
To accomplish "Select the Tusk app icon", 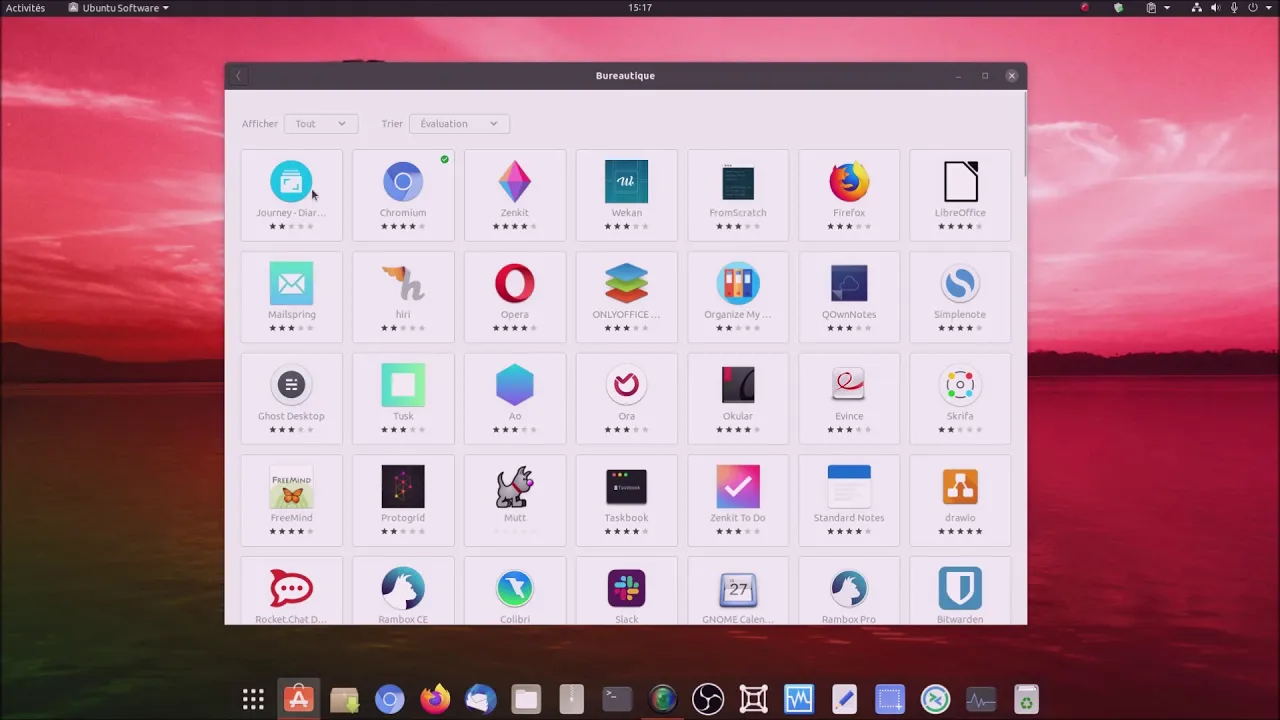I will pyautogui.click(x=403, y=385).
